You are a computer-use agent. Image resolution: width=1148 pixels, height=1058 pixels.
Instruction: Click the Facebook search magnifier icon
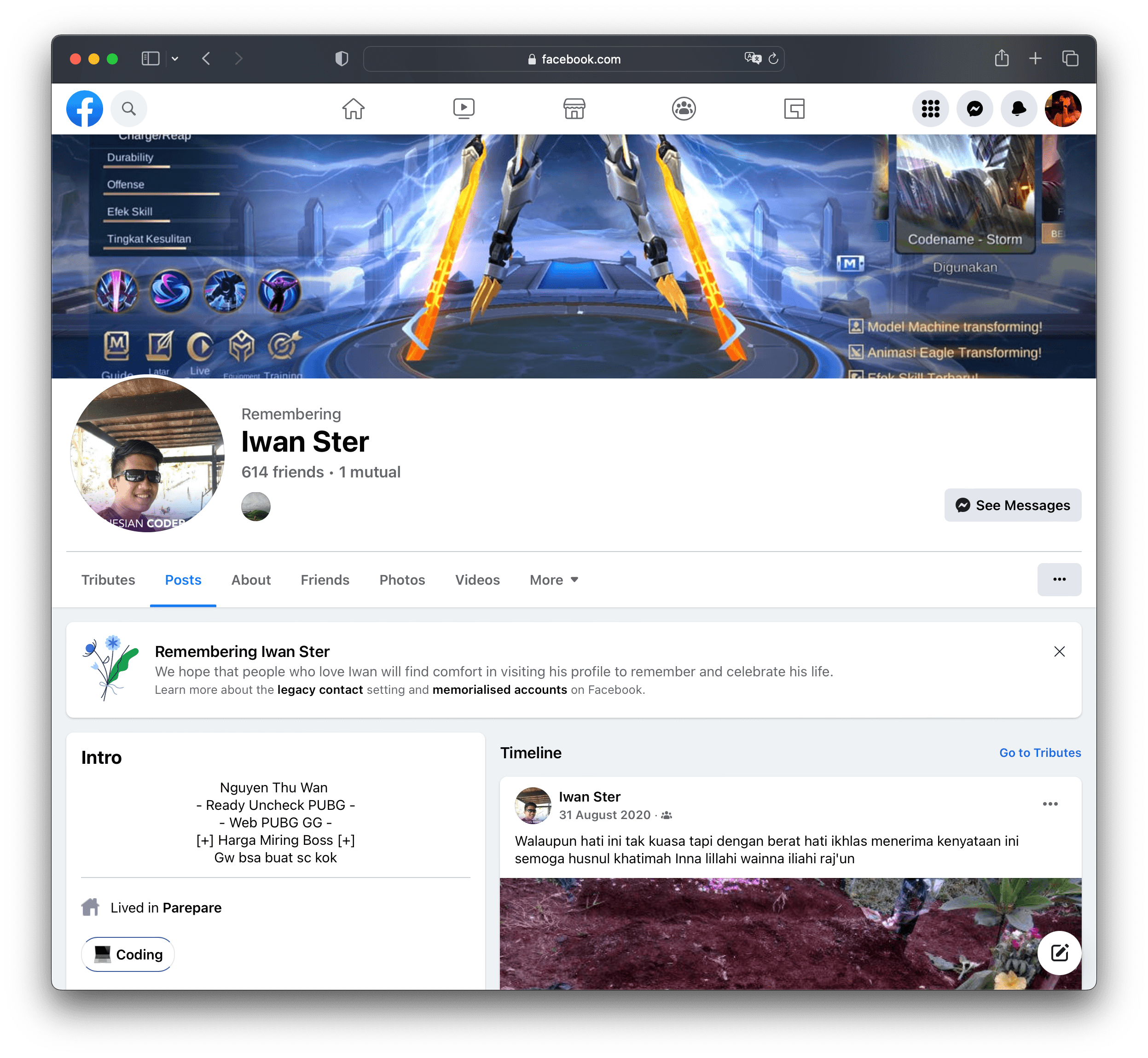coord(129,108)
